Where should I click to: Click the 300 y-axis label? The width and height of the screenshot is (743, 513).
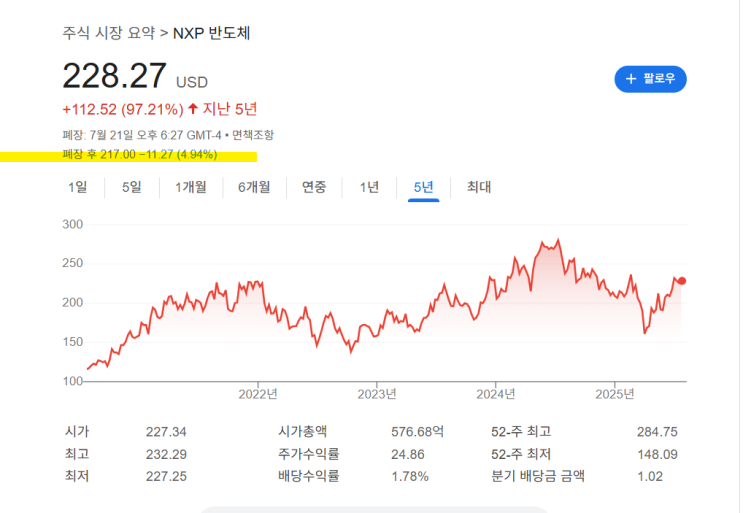point(72,225)
